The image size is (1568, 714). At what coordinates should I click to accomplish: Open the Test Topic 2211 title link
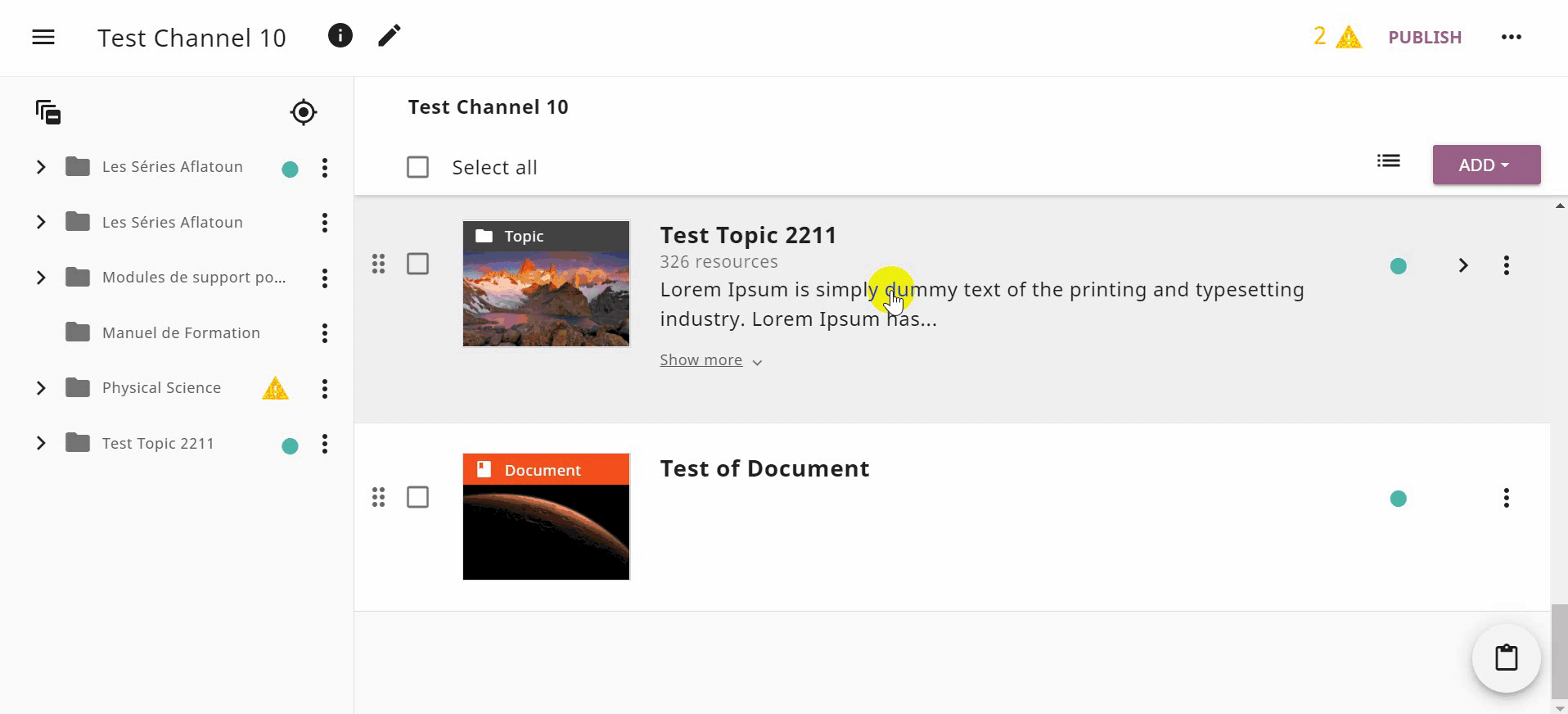(748, 235)
